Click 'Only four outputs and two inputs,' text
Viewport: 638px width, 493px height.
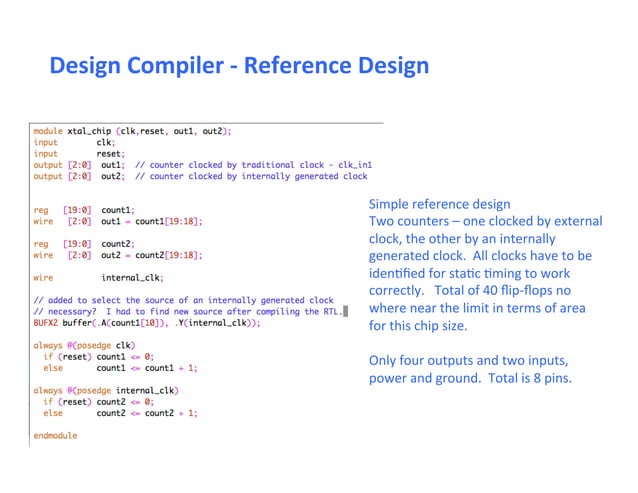[x=469, y=361]
